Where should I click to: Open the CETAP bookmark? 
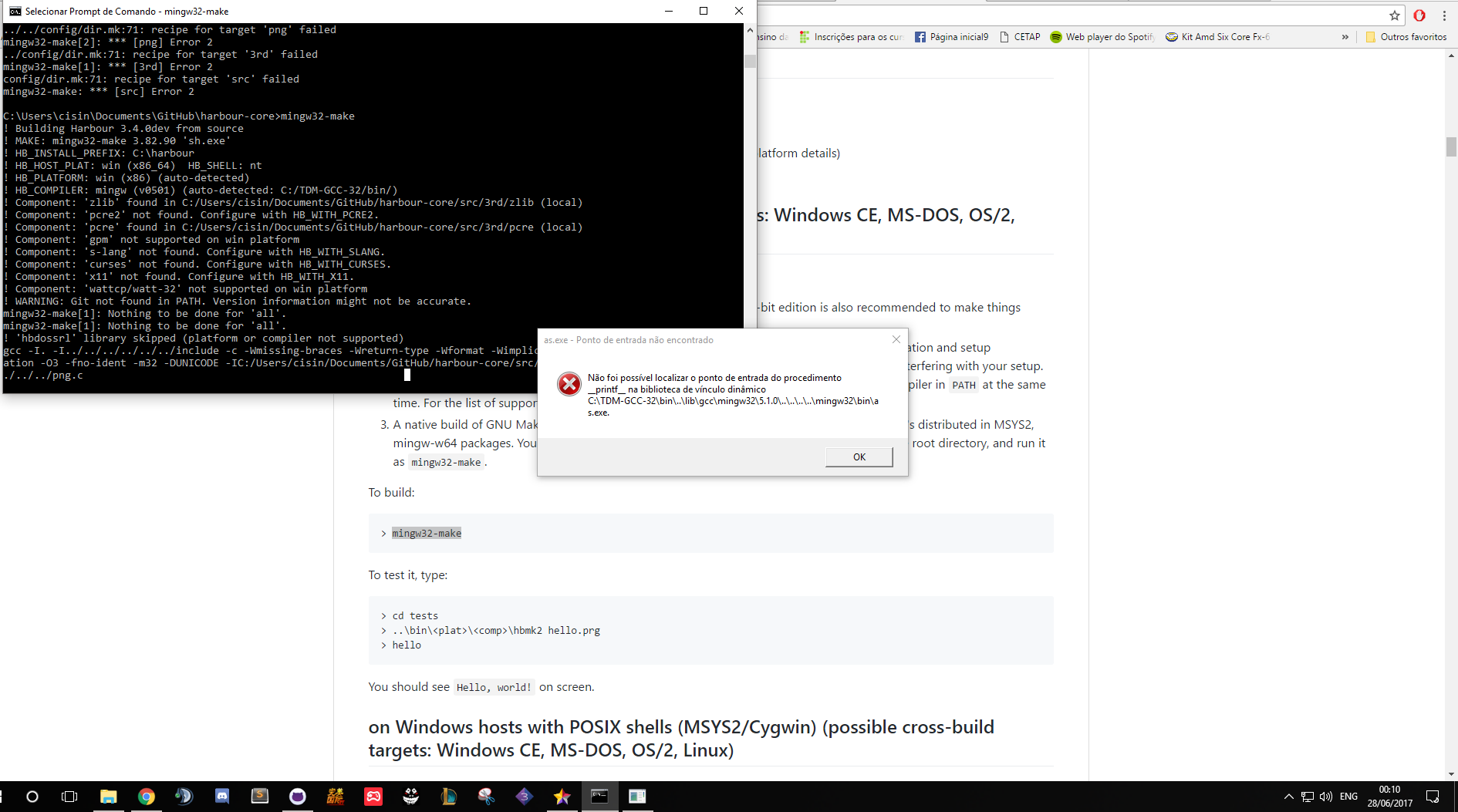pos(1020,37)
